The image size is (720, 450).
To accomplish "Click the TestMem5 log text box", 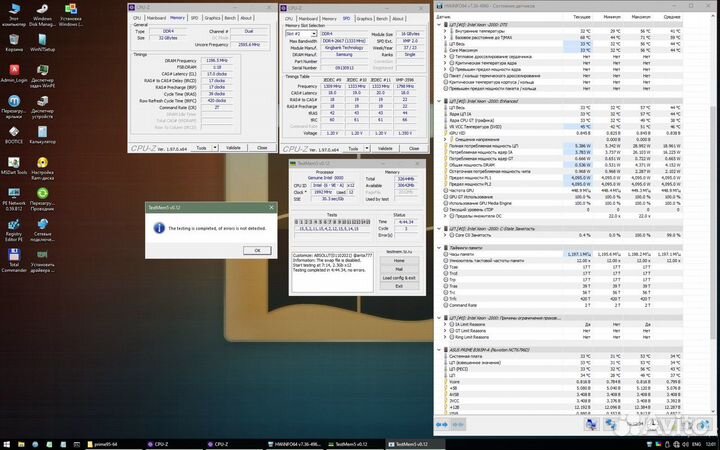I will [x=332, y=272].
